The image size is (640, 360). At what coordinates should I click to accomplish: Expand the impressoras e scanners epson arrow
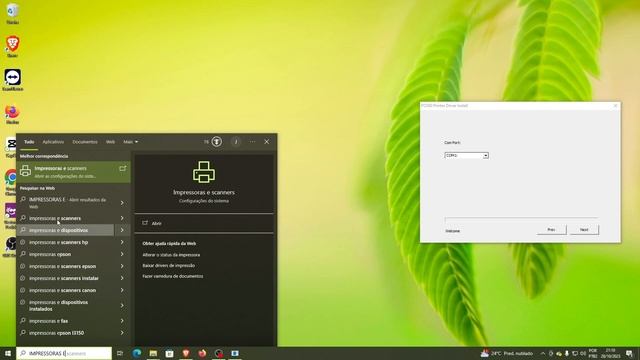click(122, 266)
